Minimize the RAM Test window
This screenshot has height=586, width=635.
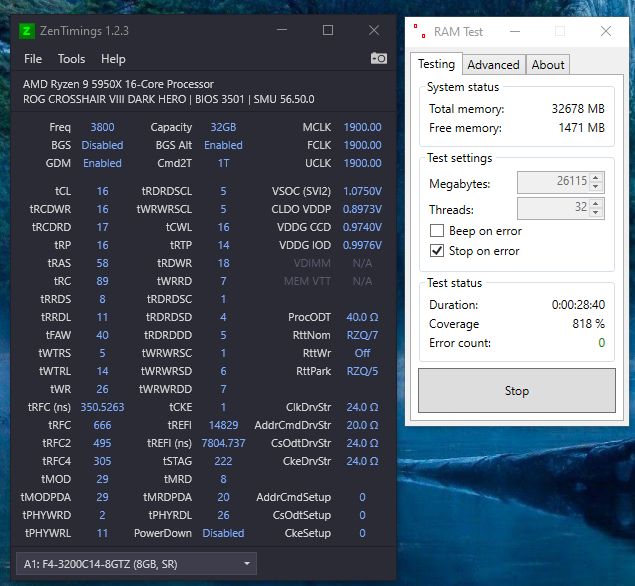[x=515, y=31]
